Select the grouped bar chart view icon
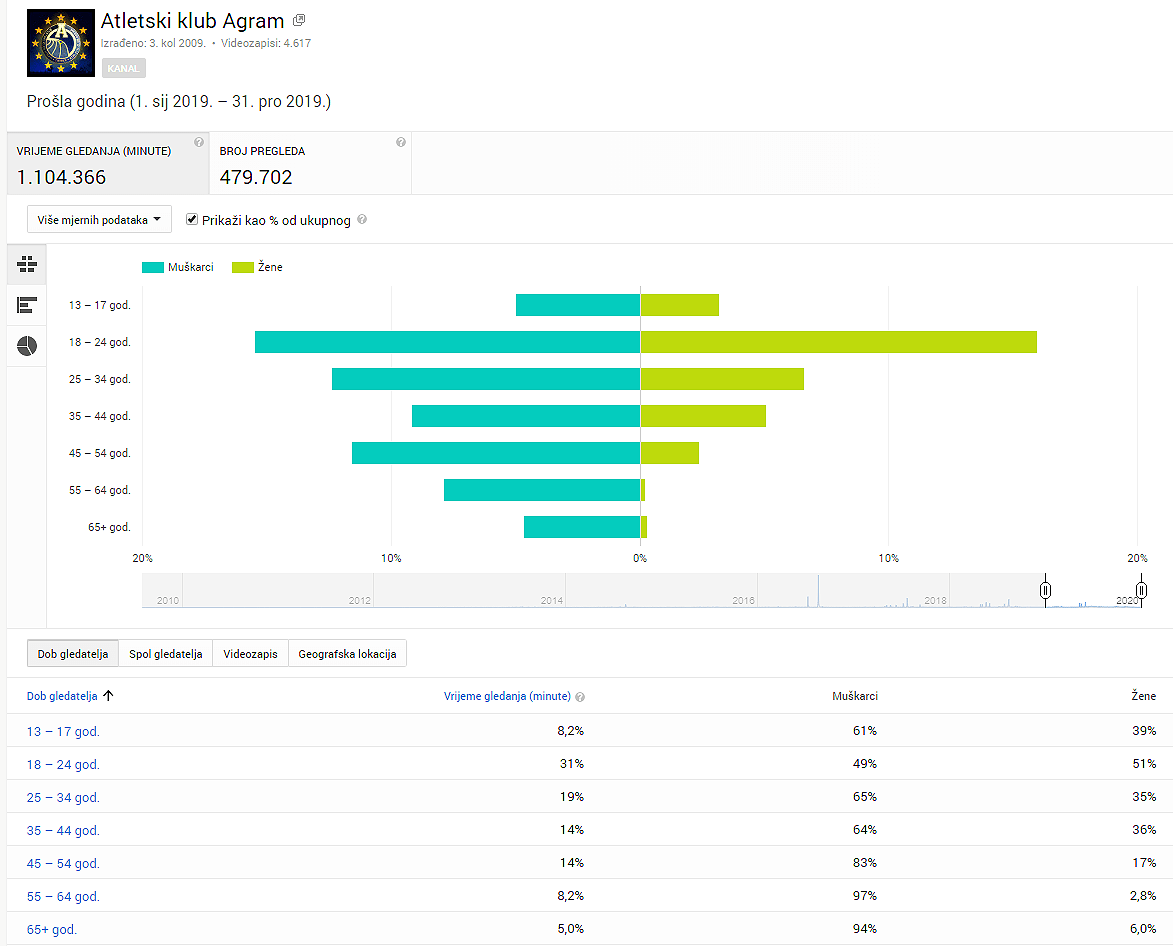The width and height of the screenshot is (1173, 946). click(27, 264)
